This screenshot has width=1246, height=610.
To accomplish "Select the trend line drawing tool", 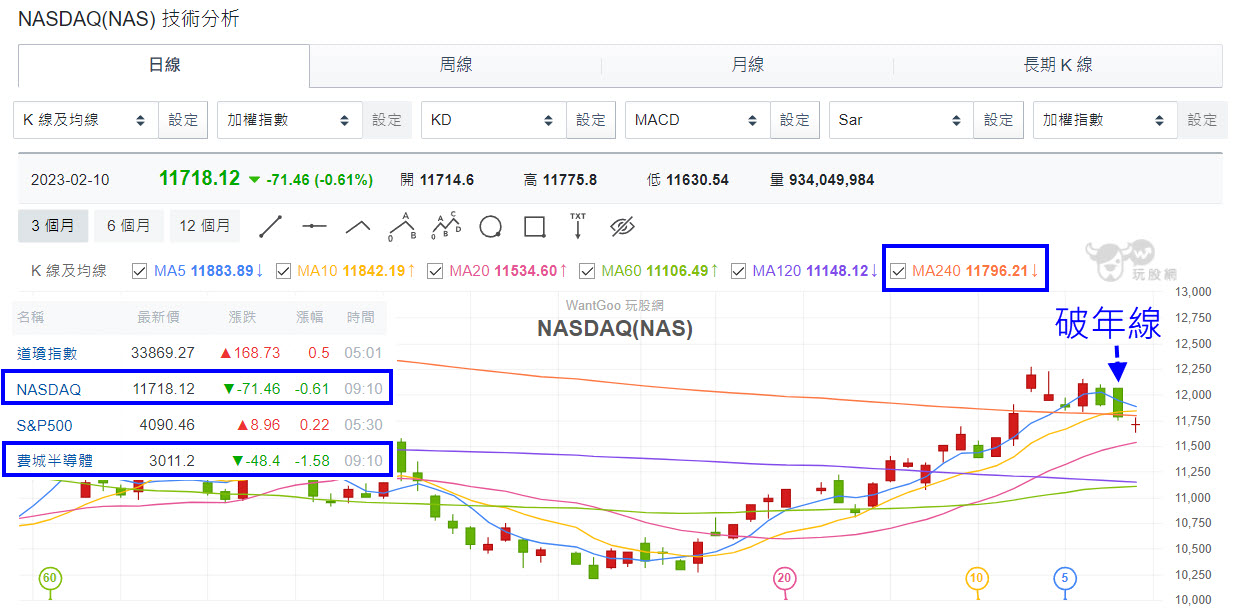I will pos(271,226).
